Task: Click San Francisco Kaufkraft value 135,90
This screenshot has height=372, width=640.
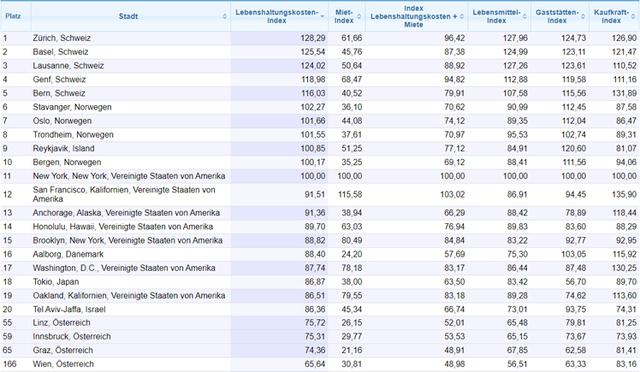Action: [x=624, y=194]
